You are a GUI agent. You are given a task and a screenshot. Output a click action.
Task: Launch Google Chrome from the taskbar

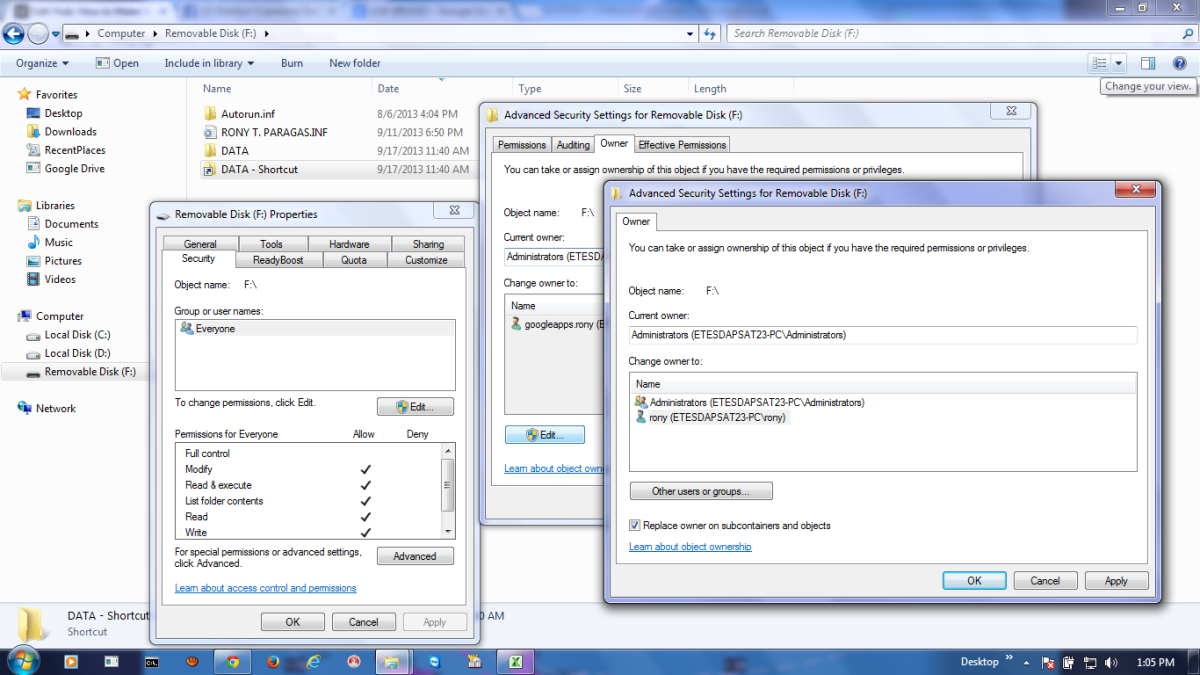pyautogui.click(x=232, y=662)
